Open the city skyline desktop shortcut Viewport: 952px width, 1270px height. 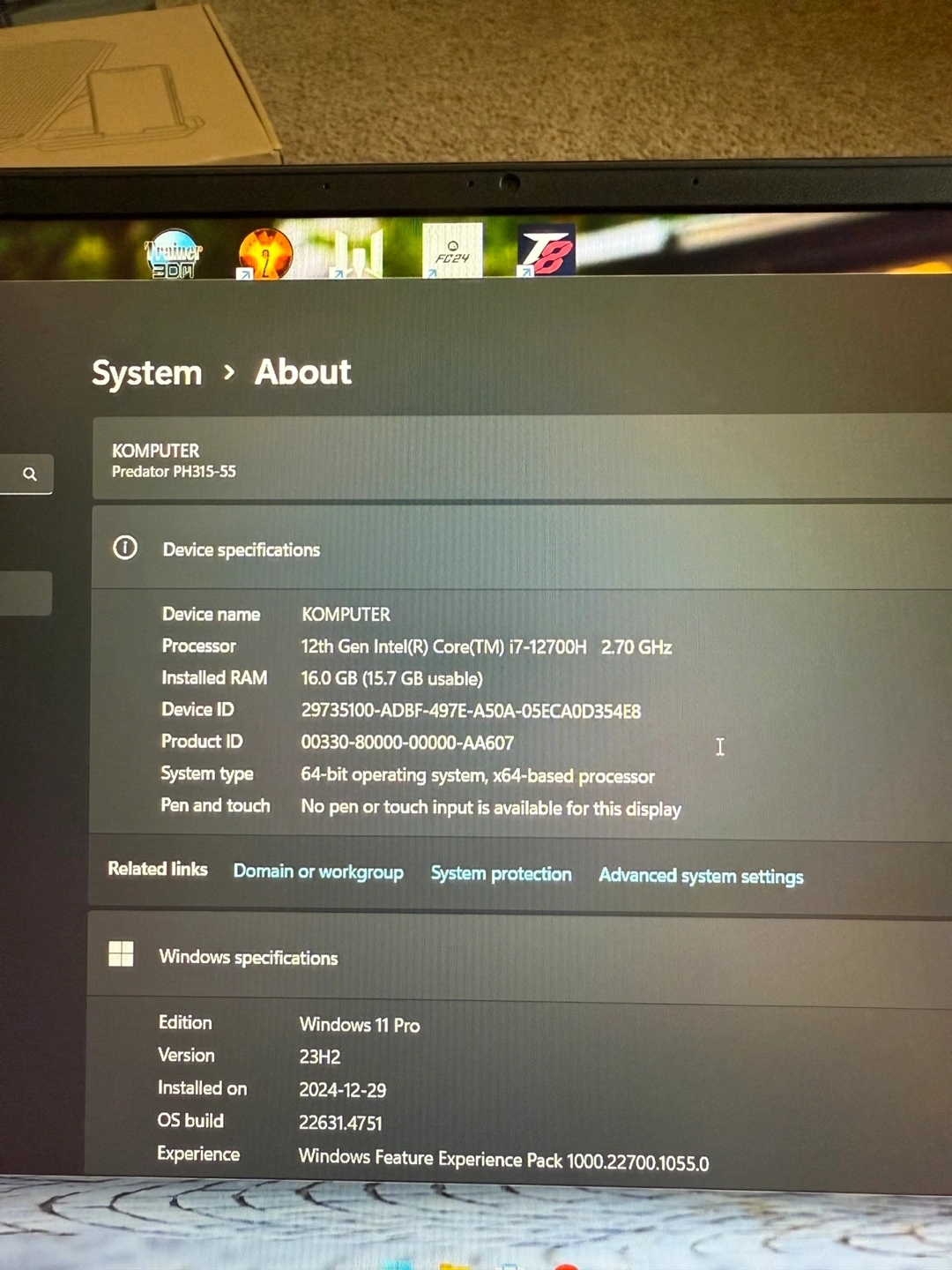[358, 253]
